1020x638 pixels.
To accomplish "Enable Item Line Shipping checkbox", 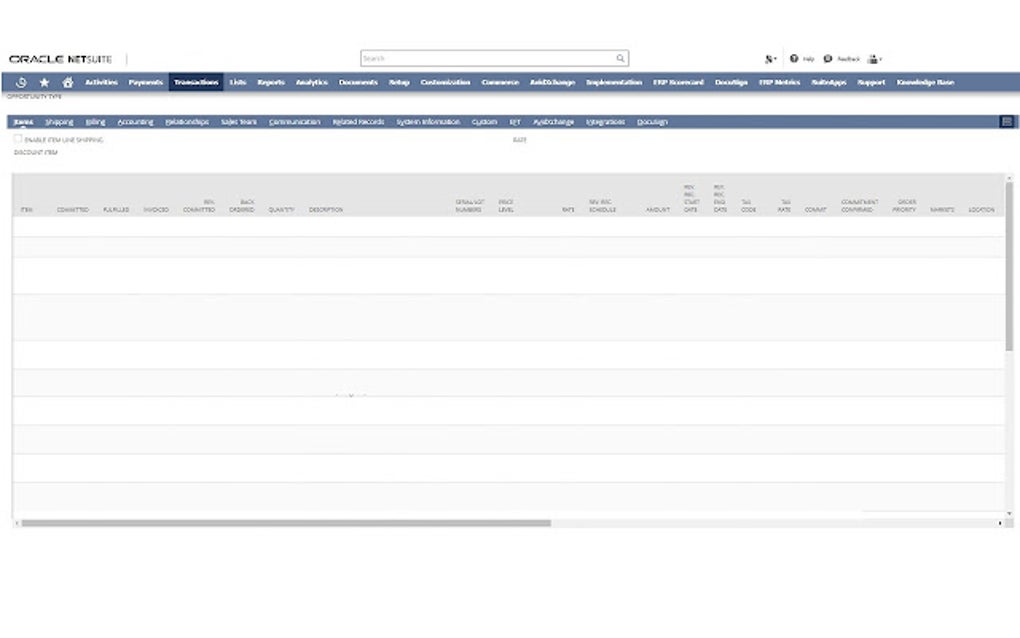I will [18, 139].
